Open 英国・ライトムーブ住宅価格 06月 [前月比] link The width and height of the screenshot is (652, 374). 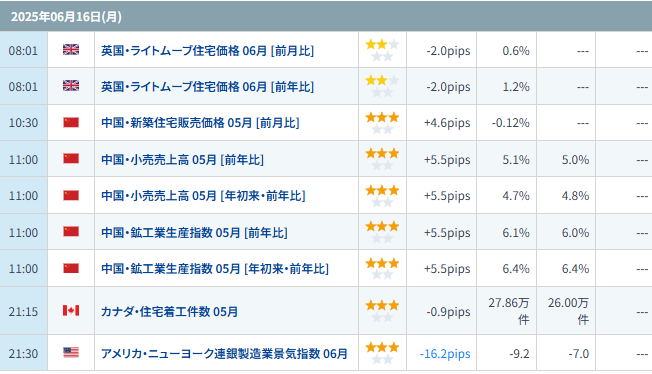tap(207, 51)
